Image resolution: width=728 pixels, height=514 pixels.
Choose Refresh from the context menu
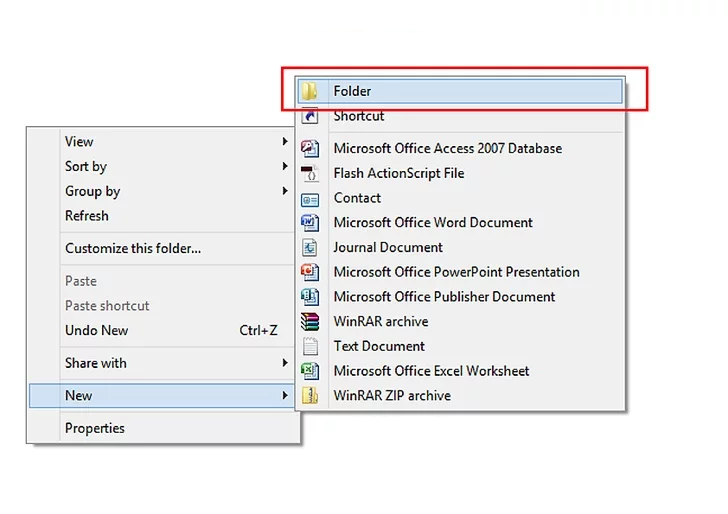tap(87, 216)
